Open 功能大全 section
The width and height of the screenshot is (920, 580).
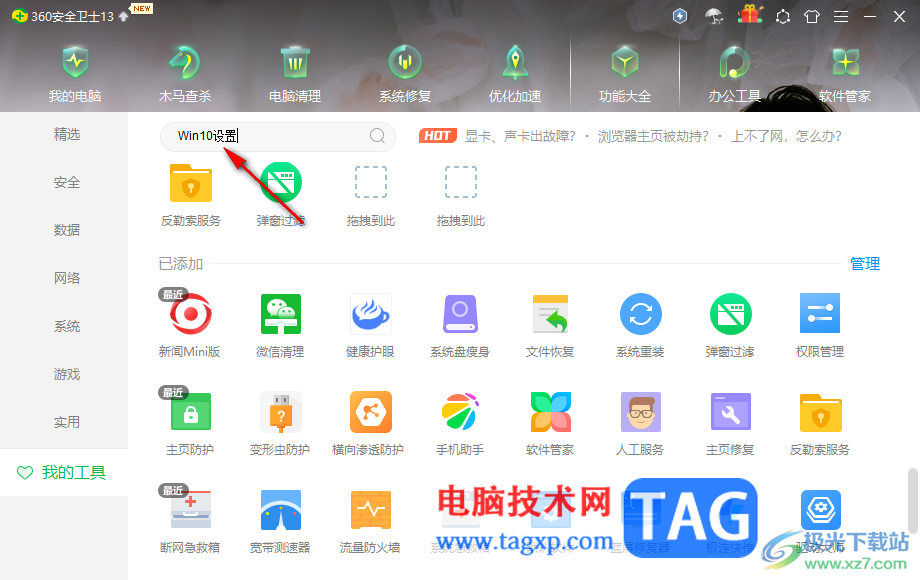(625, 74)
